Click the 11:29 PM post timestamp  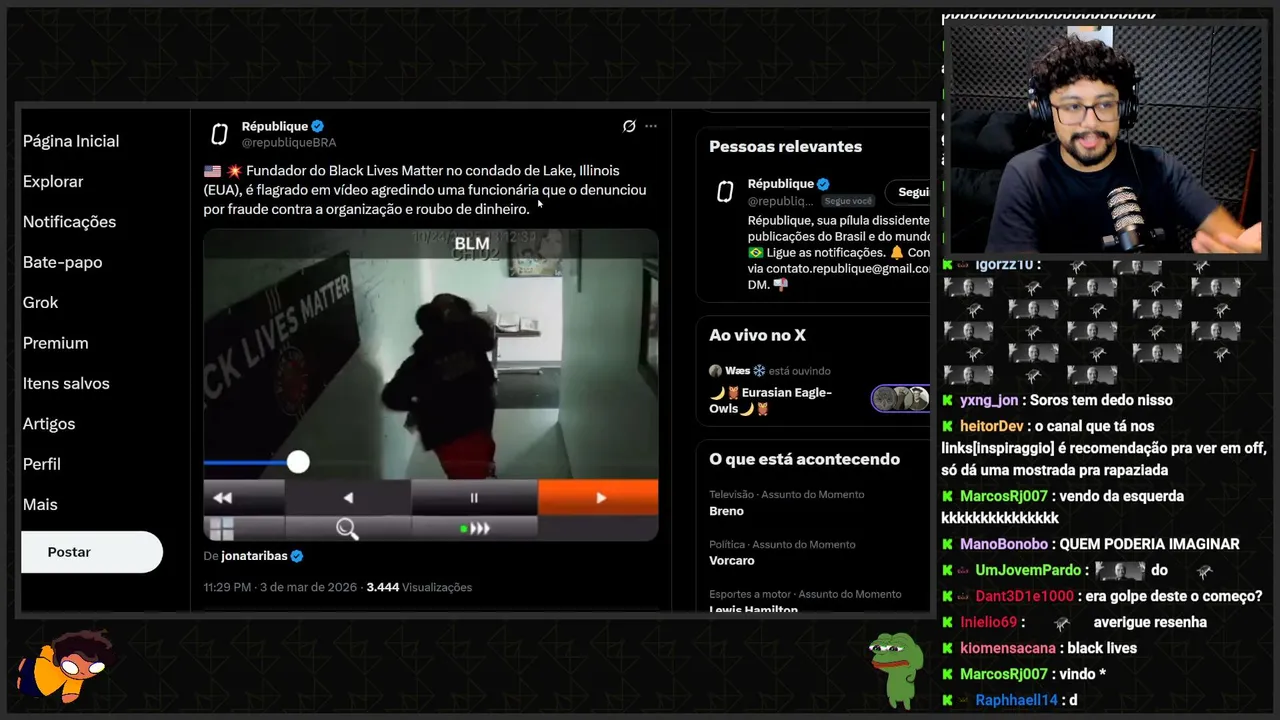click(228, 587)
